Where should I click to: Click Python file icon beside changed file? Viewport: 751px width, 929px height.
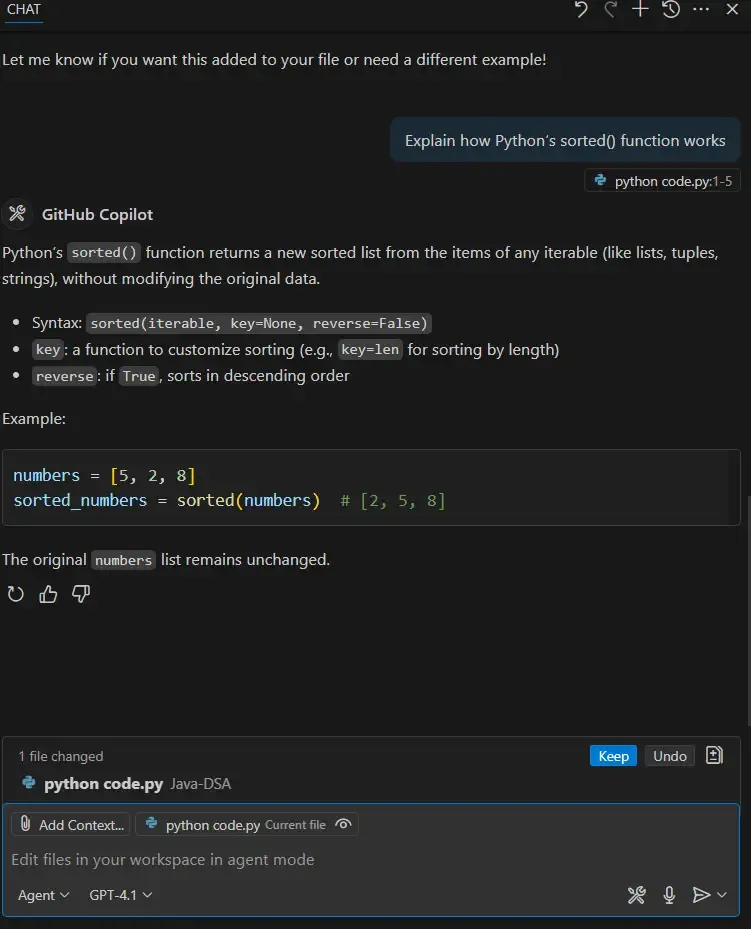pyautogui.click(x=28, y=783)
